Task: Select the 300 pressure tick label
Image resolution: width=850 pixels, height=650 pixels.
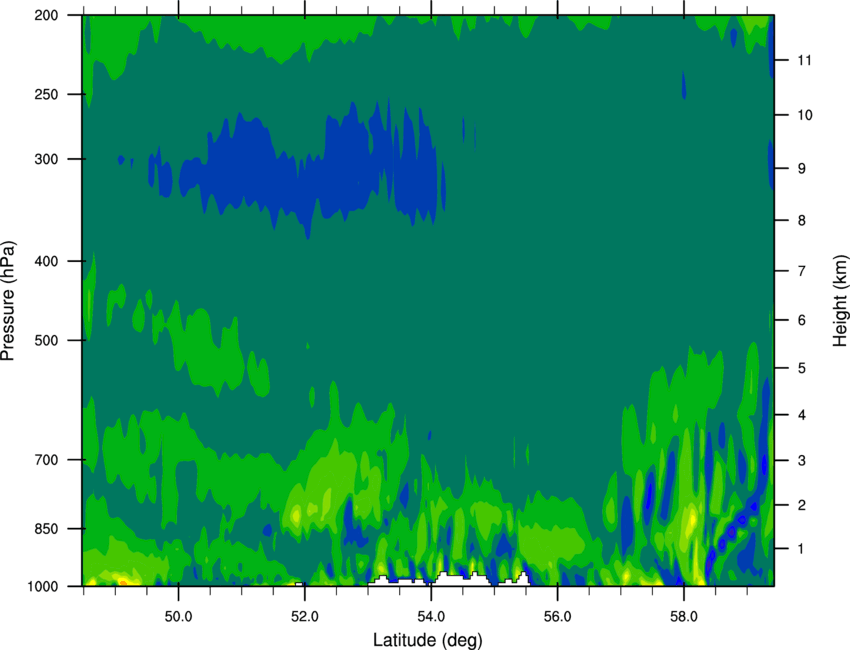Action: (x=43, y=159)
